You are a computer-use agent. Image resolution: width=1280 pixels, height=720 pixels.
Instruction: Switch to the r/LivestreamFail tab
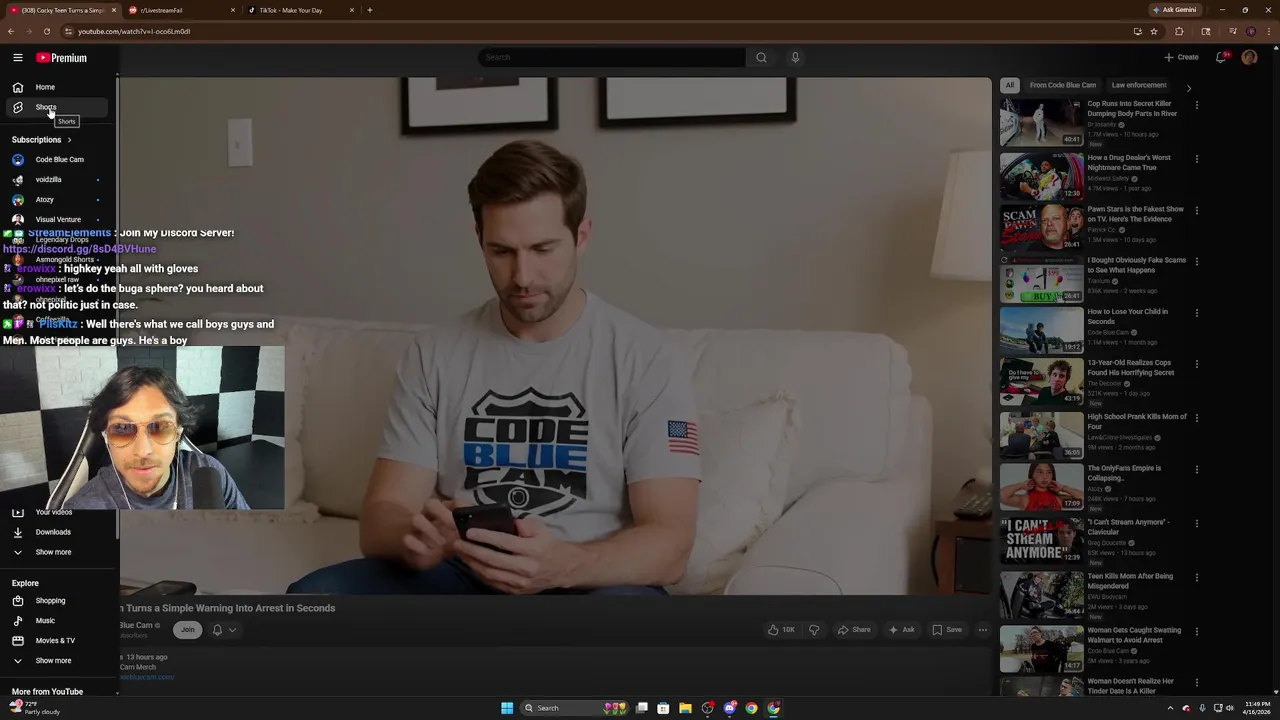coord(182,10)
